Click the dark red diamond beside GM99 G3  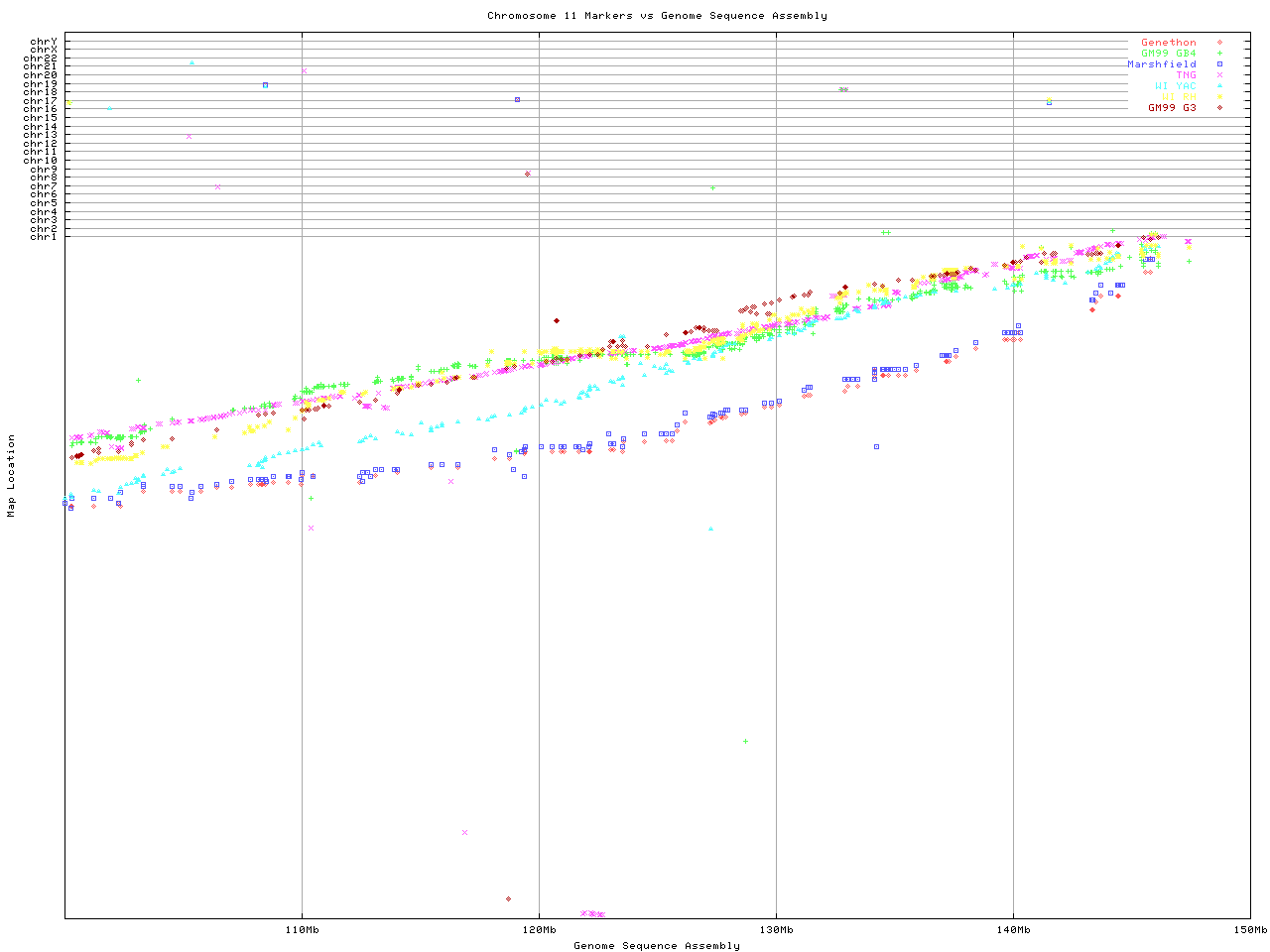tap(1219, 108)
